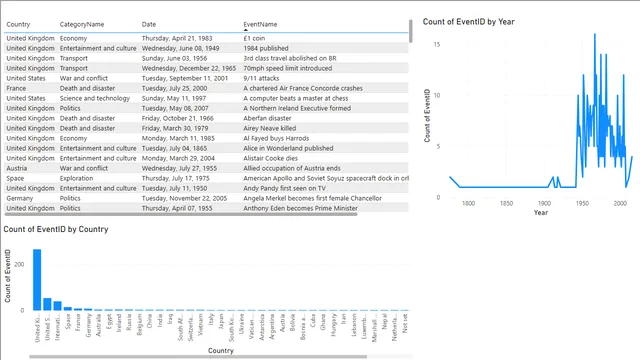Select 'A Northern Ireland Executive formed' event

pos(297,108)
